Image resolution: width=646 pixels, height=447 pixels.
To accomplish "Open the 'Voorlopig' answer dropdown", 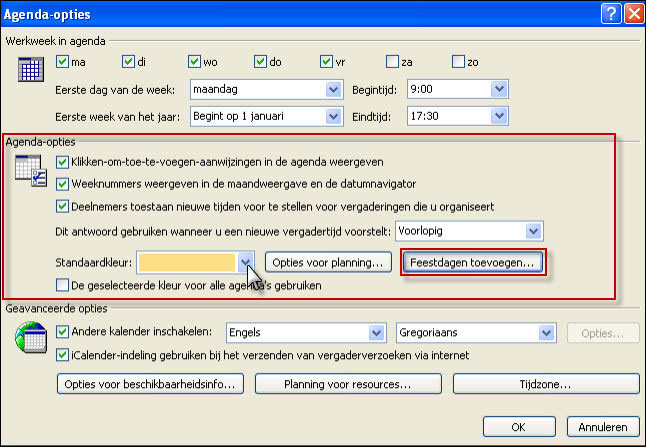I will tap(469, 231).
